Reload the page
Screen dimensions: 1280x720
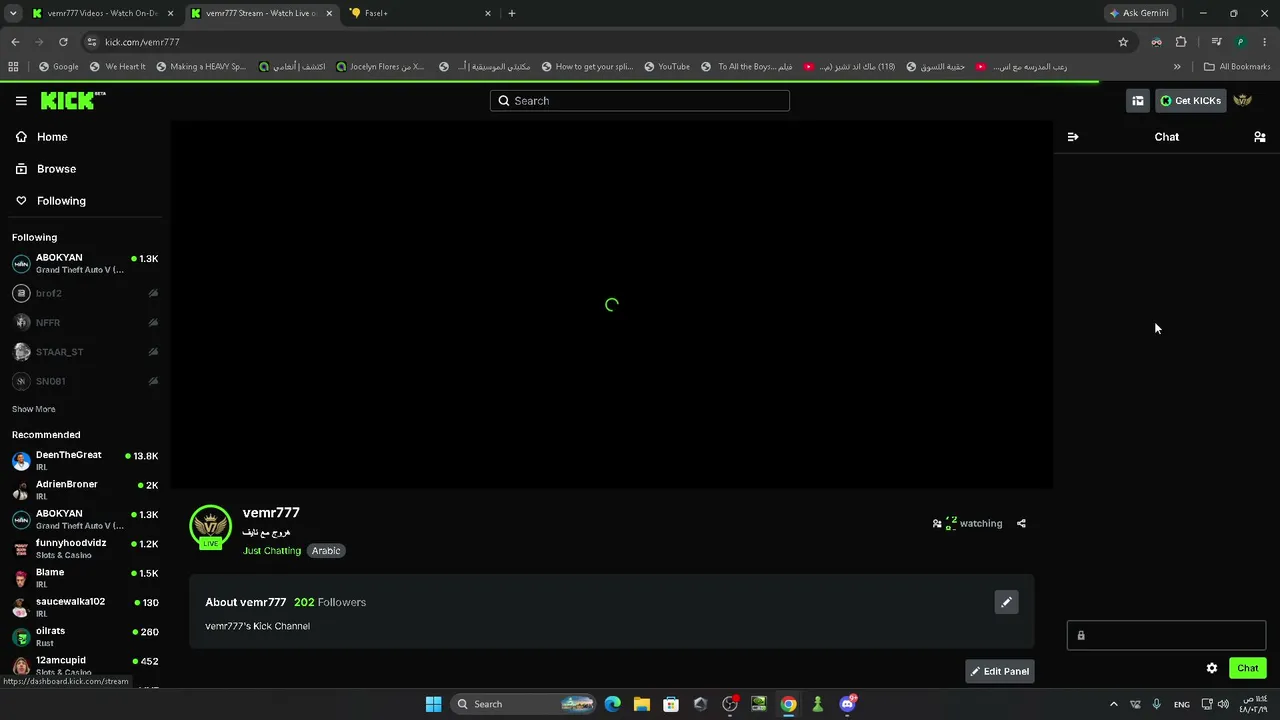pos(63,42)
